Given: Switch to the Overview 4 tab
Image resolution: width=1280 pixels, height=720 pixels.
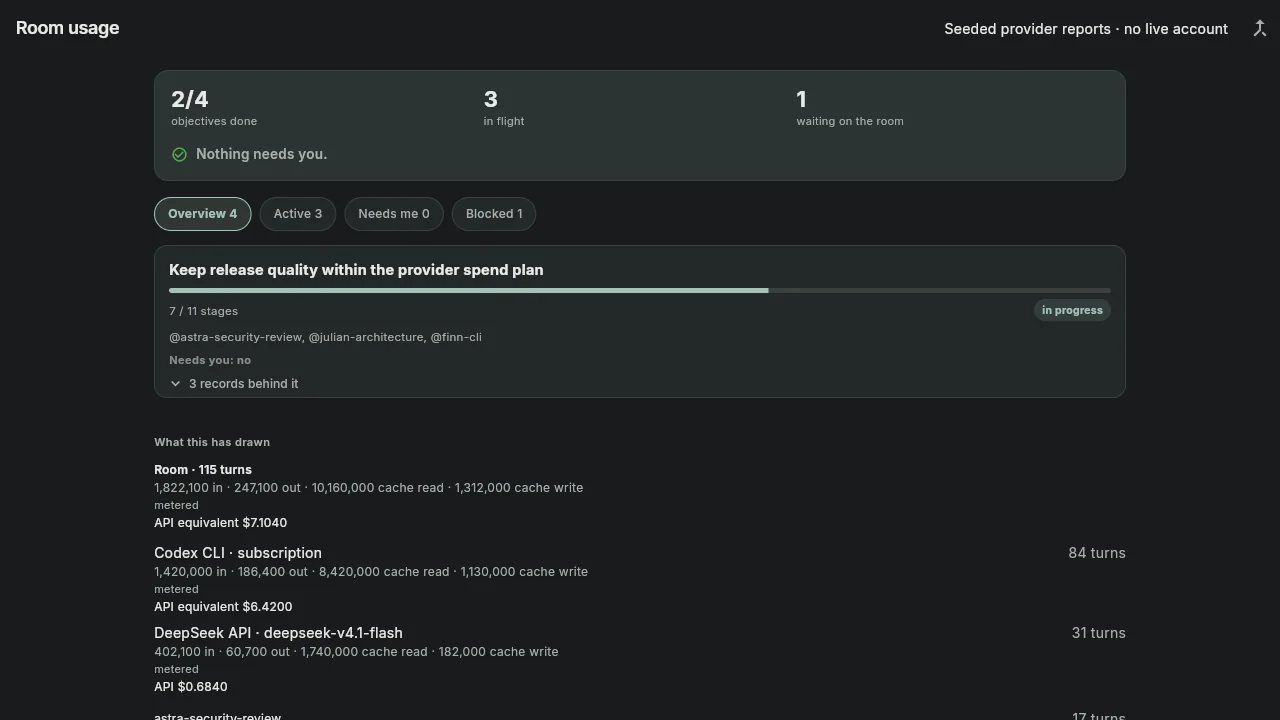Looking at the screenshot, I should [202, 214].
